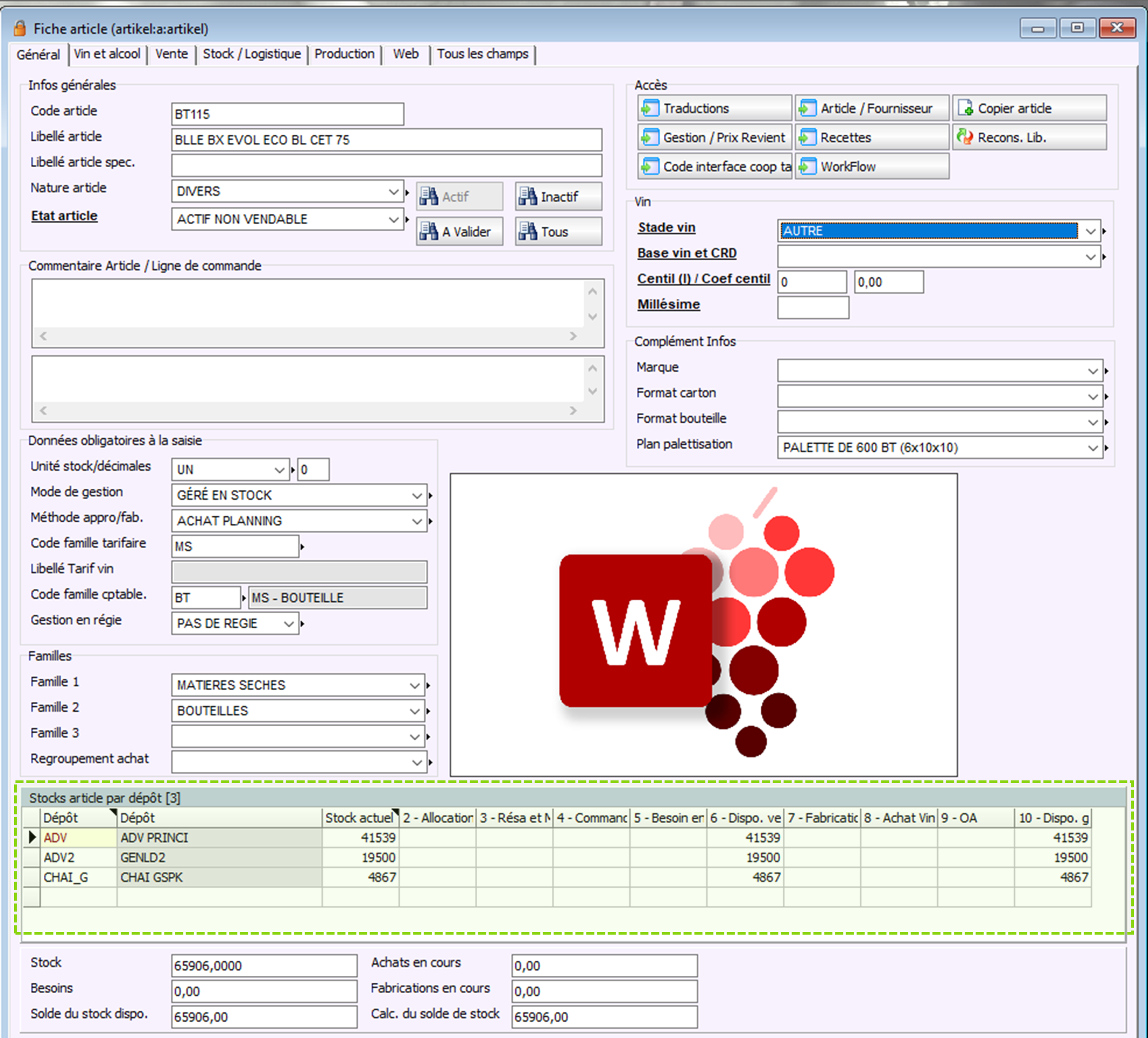Click Recons. Lib. refresh icon button
Viewport: 1148px width, 1038px height.
(x=965, y=137)
